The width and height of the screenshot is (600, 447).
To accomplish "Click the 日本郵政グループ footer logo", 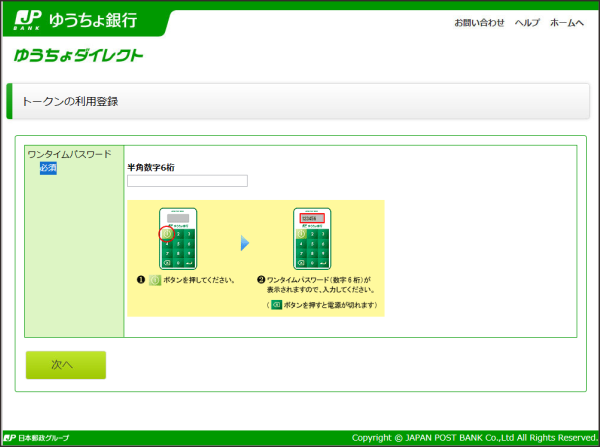I will (36, 438).
